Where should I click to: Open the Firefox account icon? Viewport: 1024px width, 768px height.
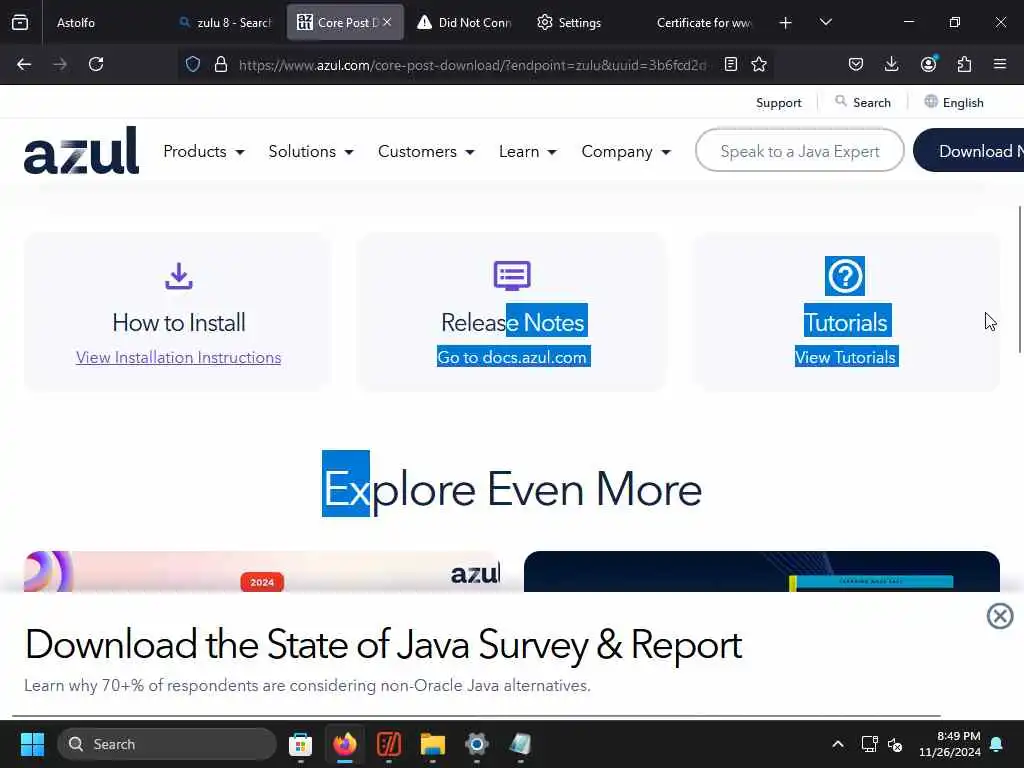(928, 64)
